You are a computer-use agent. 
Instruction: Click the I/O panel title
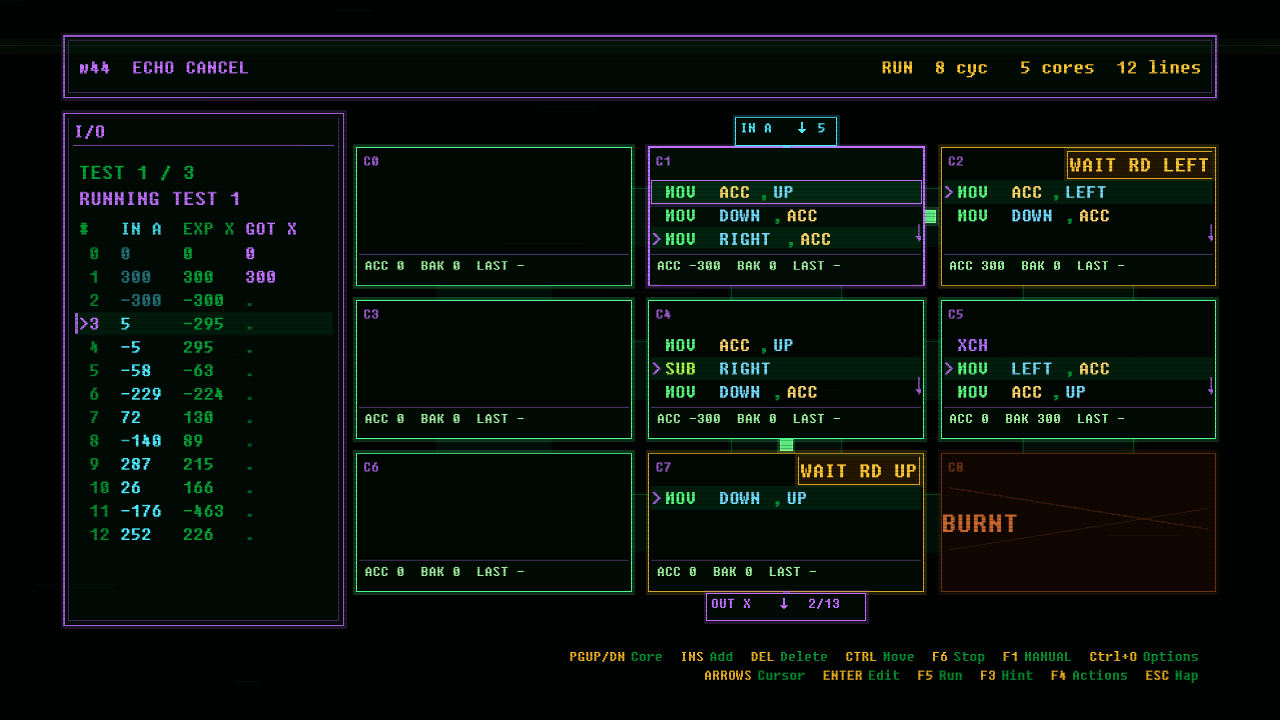point(90,132)
